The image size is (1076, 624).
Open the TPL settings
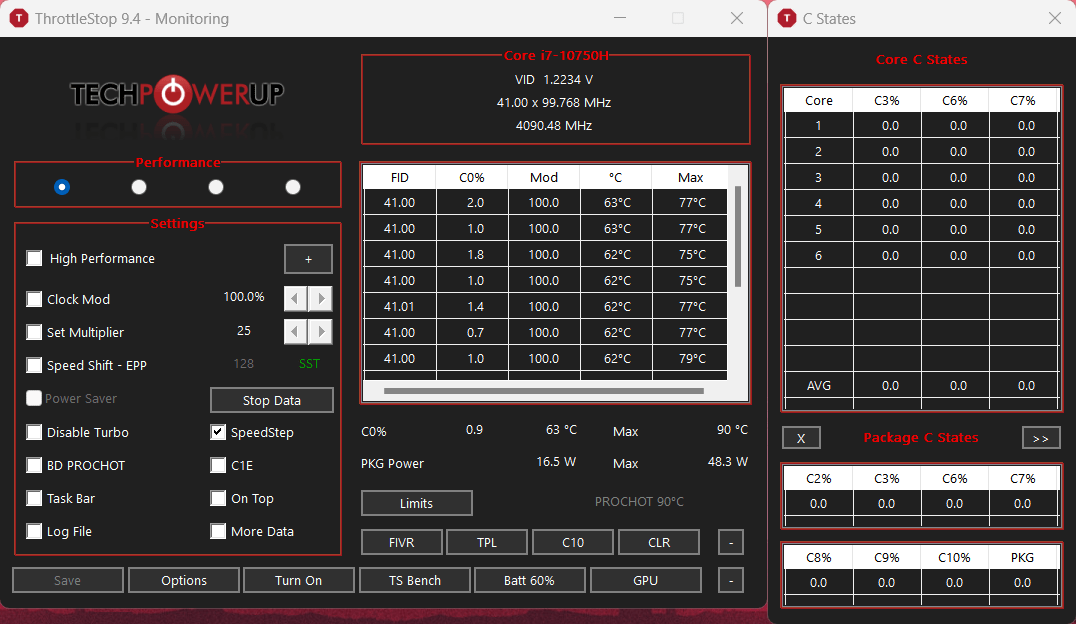pyautogui.click(x=487, y=542)
